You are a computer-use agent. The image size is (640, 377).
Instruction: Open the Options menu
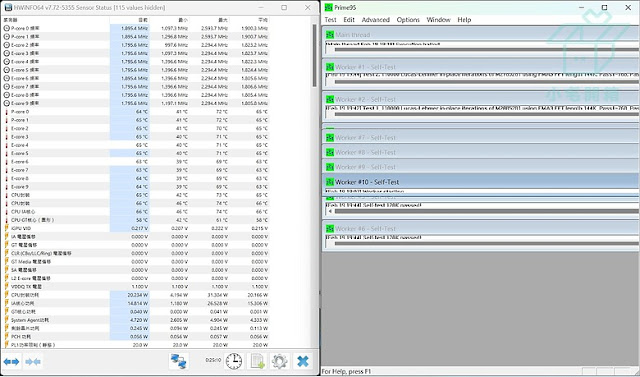[408, 20]
